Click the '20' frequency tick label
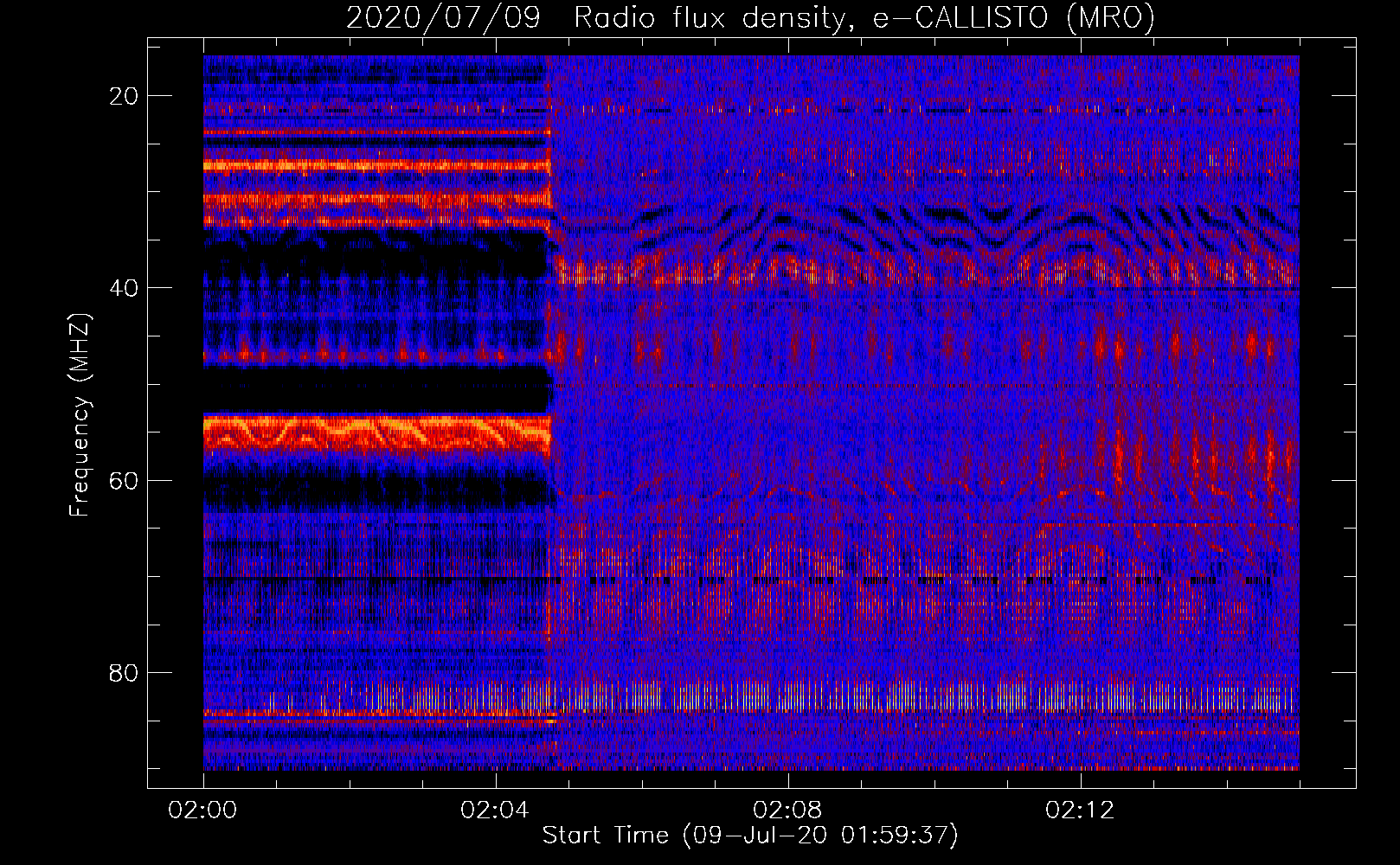The width and height of the screenshot is (1400, 865). pos(124,96)
